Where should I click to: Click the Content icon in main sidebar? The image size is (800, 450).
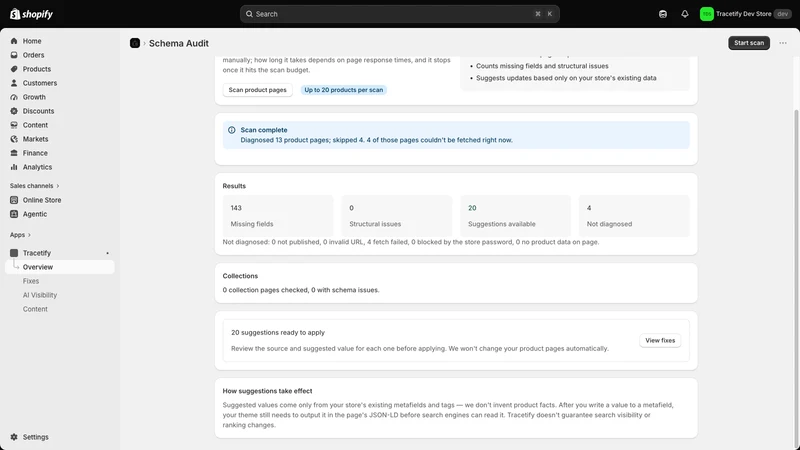click(x=14, y=125)
